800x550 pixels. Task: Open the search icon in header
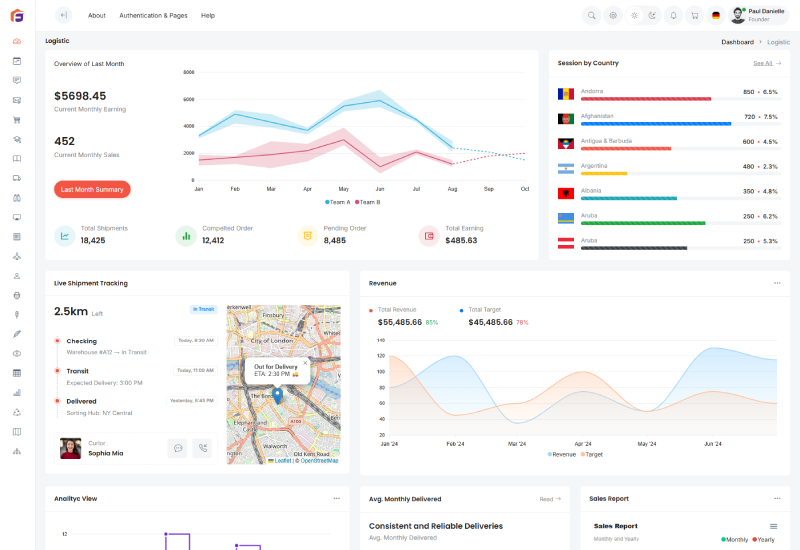click(591, 15)
